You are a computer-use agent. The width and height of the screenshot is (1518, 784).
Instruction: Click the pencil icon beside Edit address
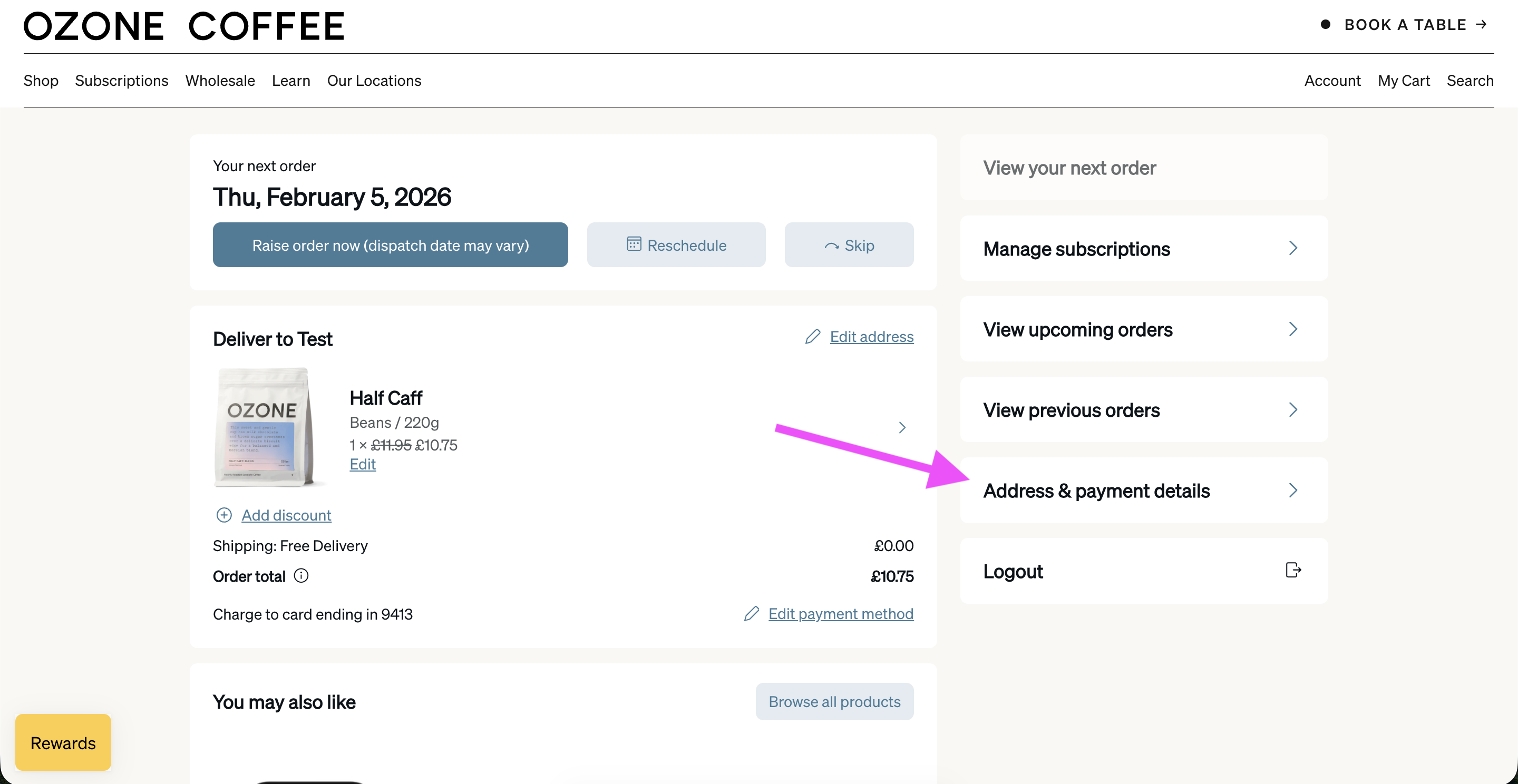(x=813, y=336)
